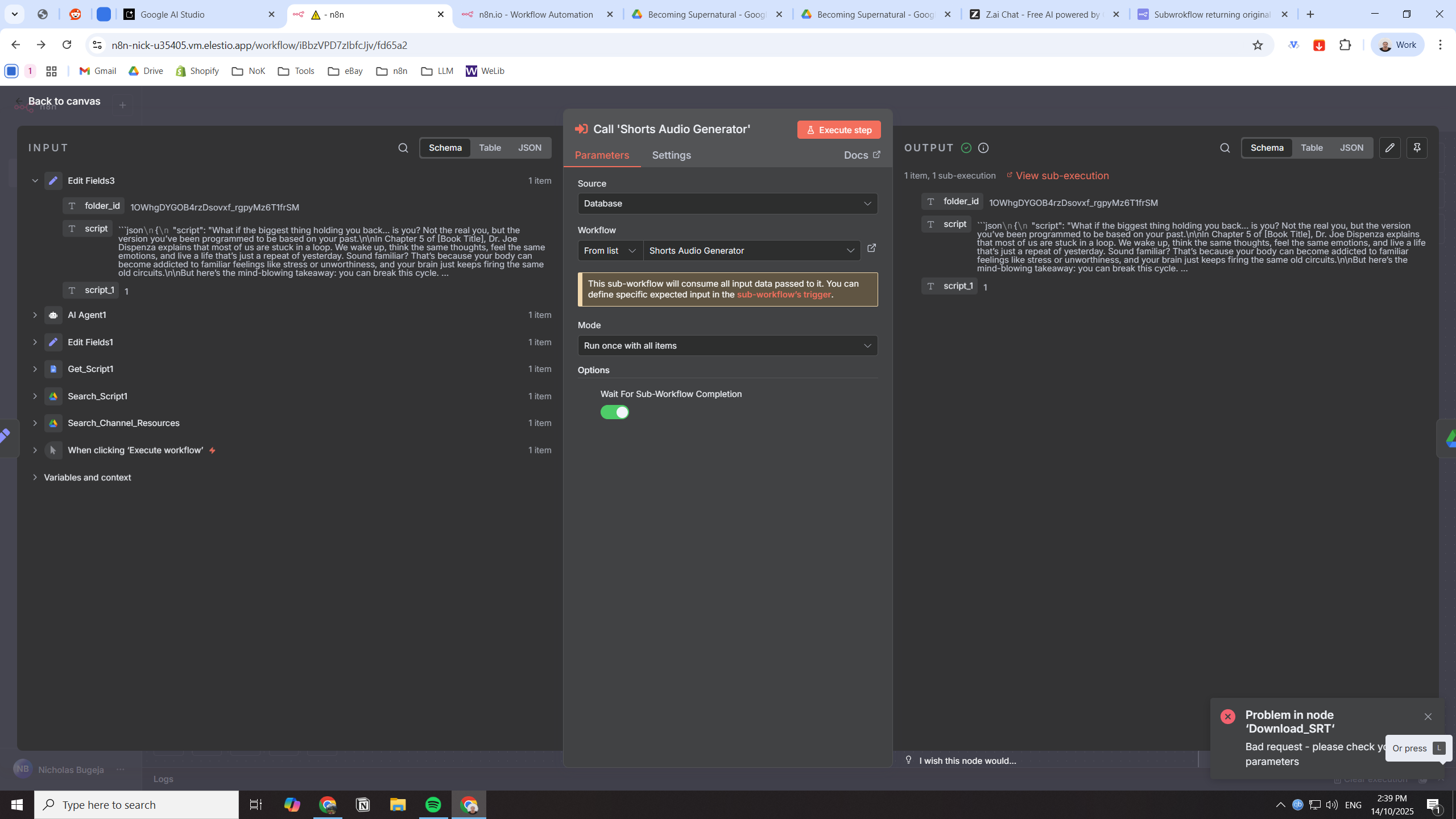Click the input panel search icon

pyautogui.click(x=403, y=148)
